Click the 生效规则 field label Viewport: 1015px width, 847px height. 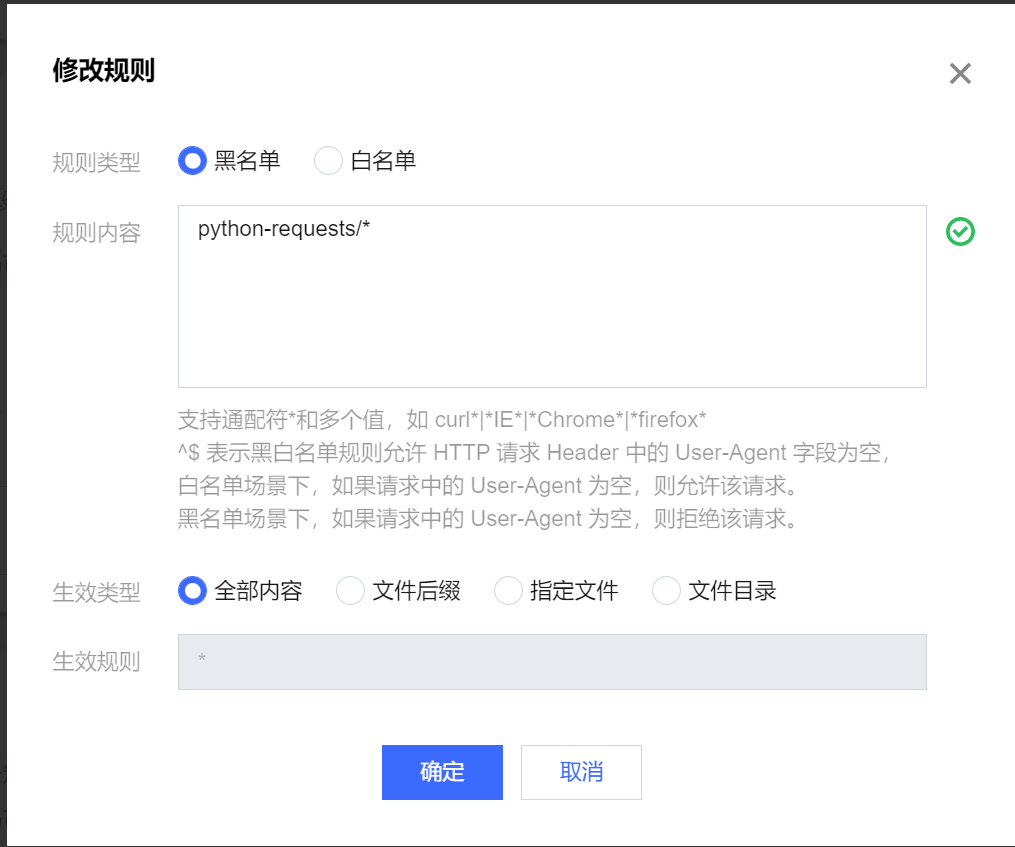(96, 662)
